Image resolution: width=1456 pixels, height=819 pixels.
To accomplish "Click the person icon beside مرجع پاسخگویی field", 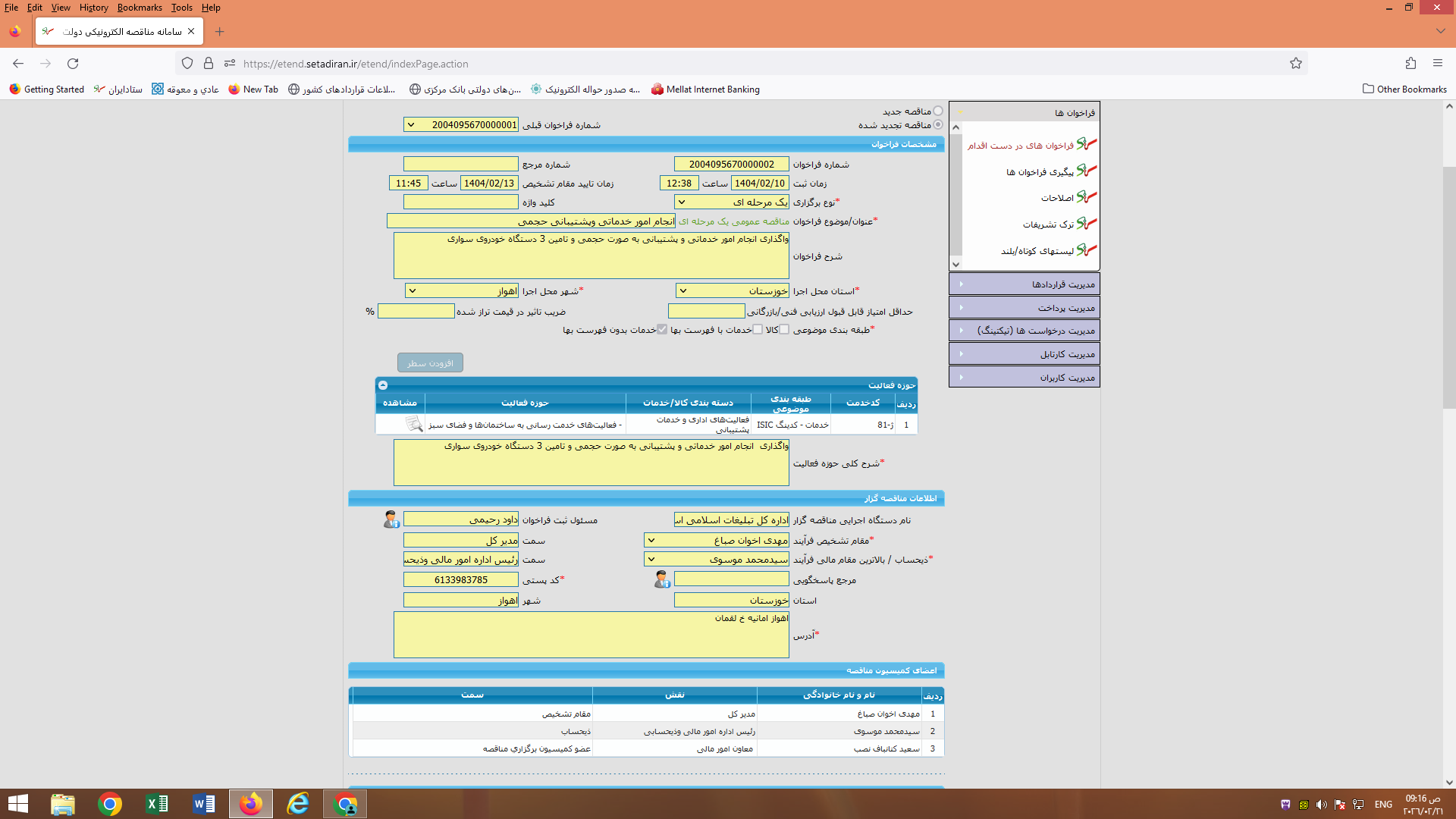I will point(662,580).
